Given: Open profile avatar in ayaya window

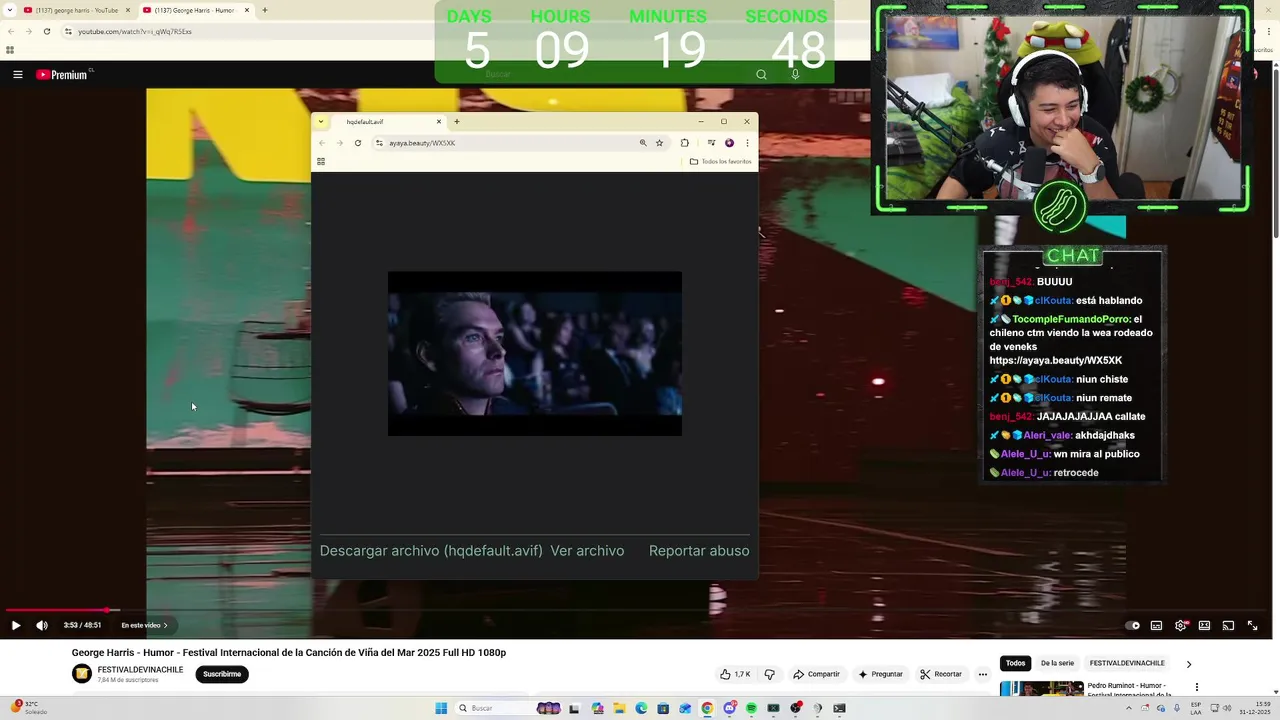Looking at the screenshot, I should point(729,143).
